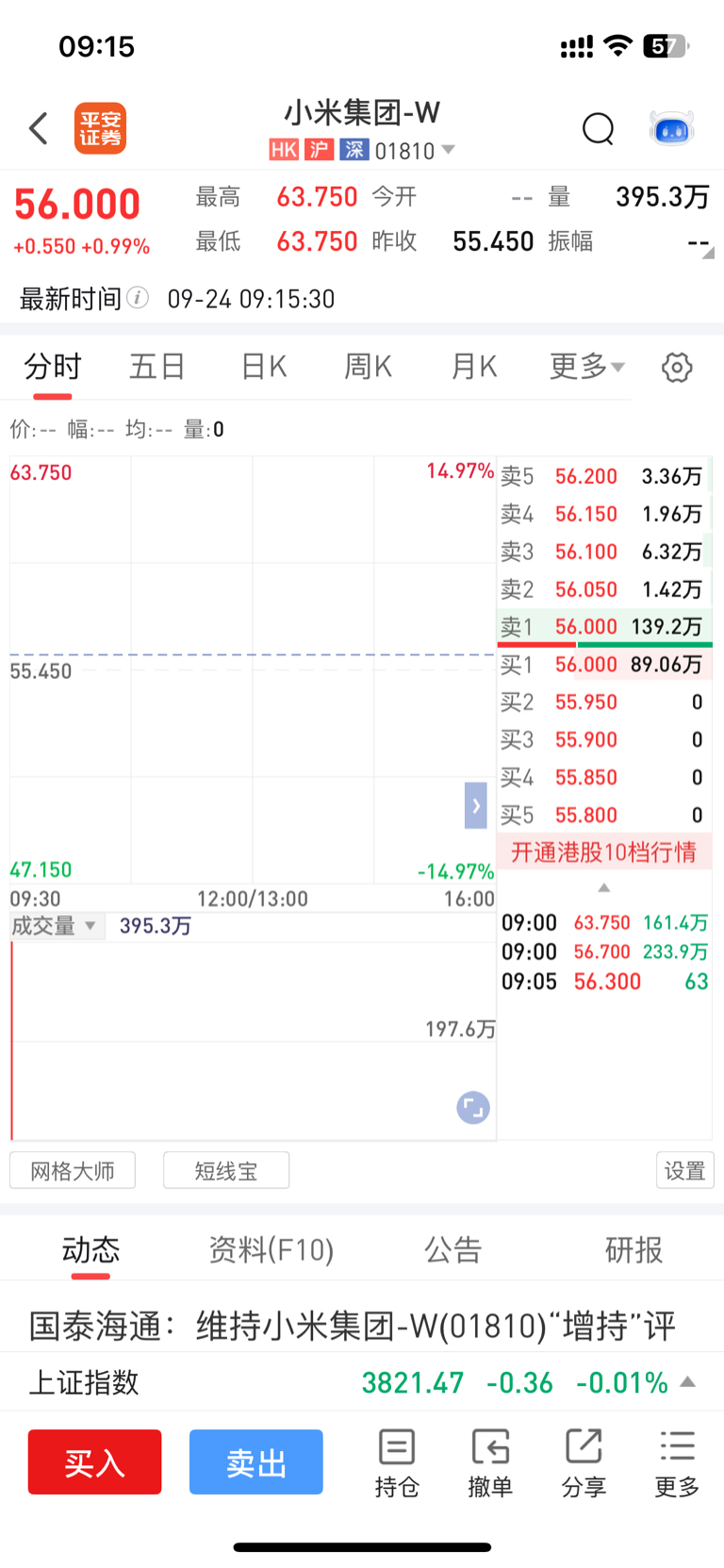Image resolution: width=724 pixels, height=1568 pixels.
Task: Open chart settings gear icon
Action: pos(677,367)
